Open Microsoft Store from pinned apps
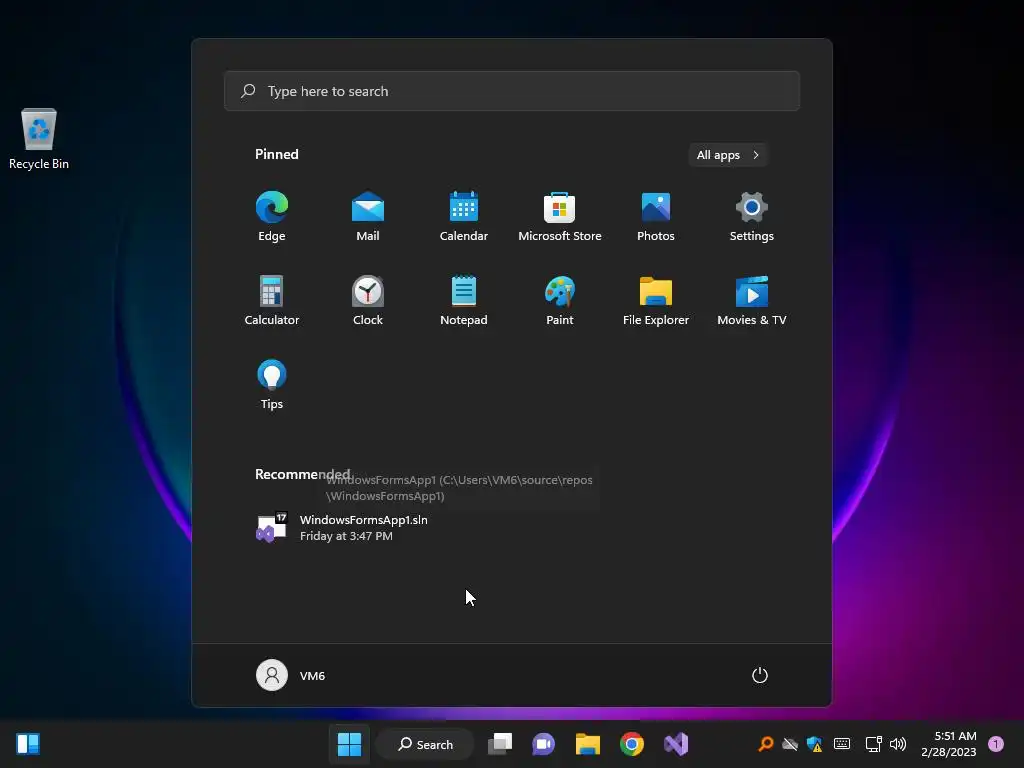The height and width of the screenshot is (768, 1024). click(x=560, y=217)
